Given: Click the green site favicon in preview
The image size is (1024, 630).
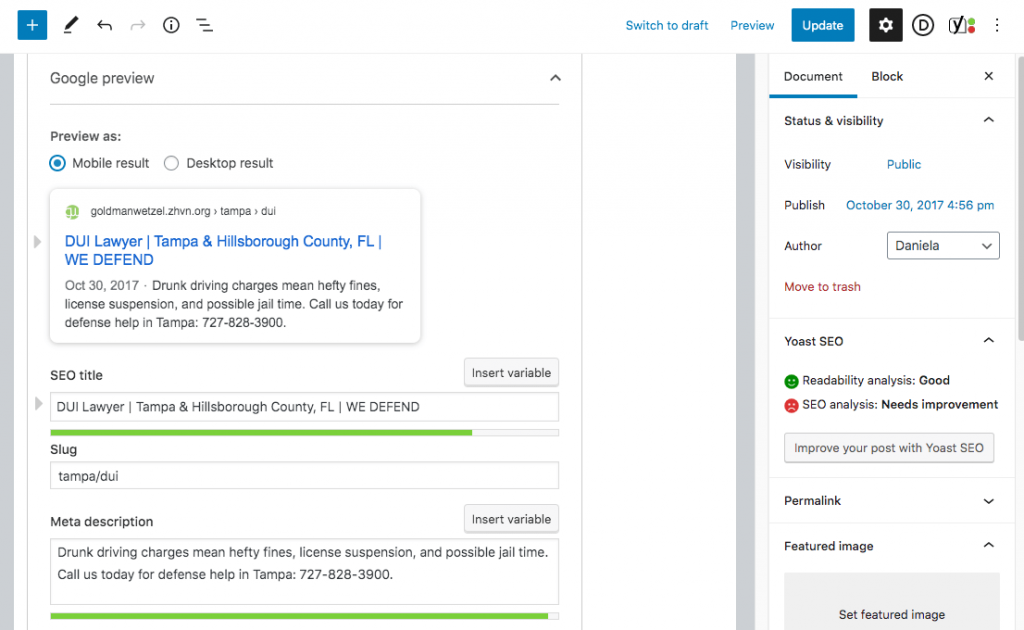Looking at the screenshot, I should pos(72,212).
